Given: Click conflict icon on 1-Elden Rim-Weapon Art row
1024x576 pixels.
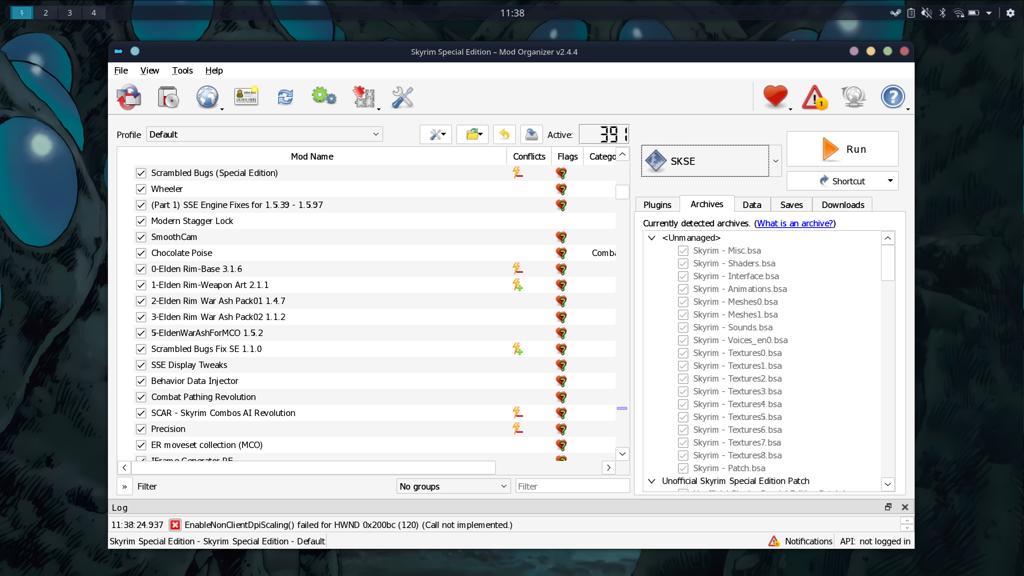Looking at the screenshot, I should (518, 285).
